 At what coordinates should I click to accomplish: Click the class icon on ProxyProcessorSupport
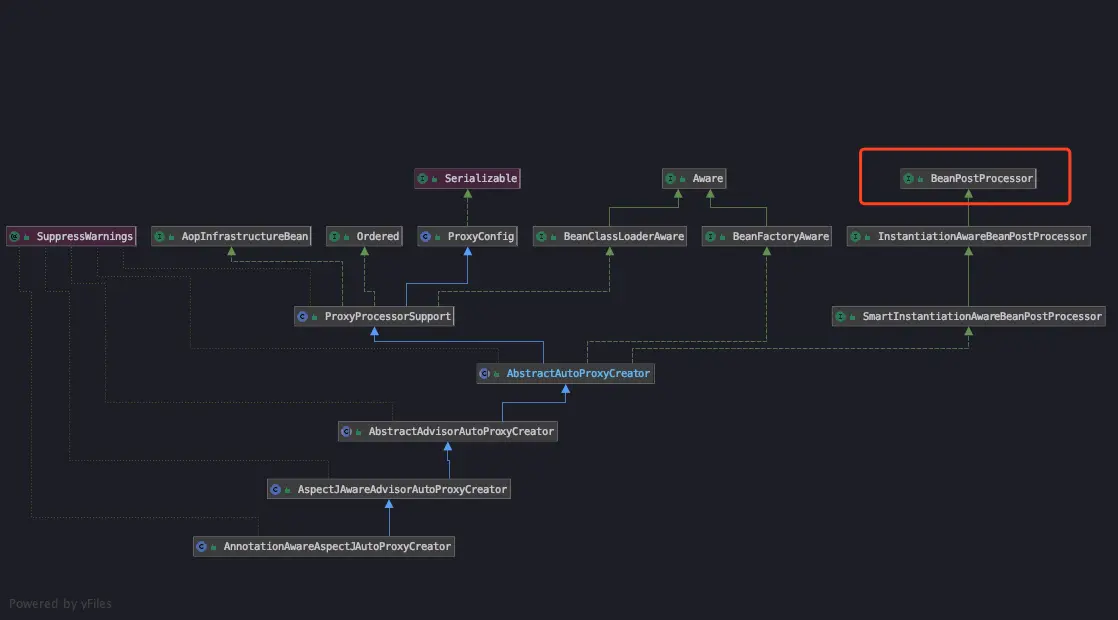[303, 315]
